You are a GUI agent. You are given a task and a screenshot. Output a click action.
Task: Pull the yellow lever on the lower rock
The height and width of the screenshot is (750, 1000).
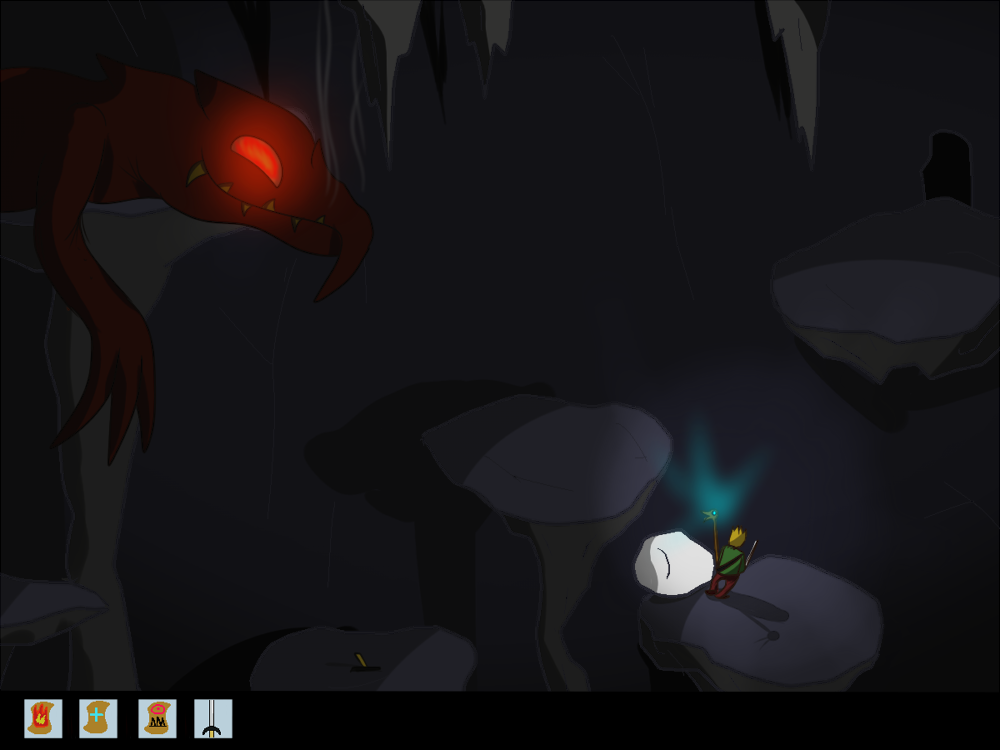tap(361, 660)
